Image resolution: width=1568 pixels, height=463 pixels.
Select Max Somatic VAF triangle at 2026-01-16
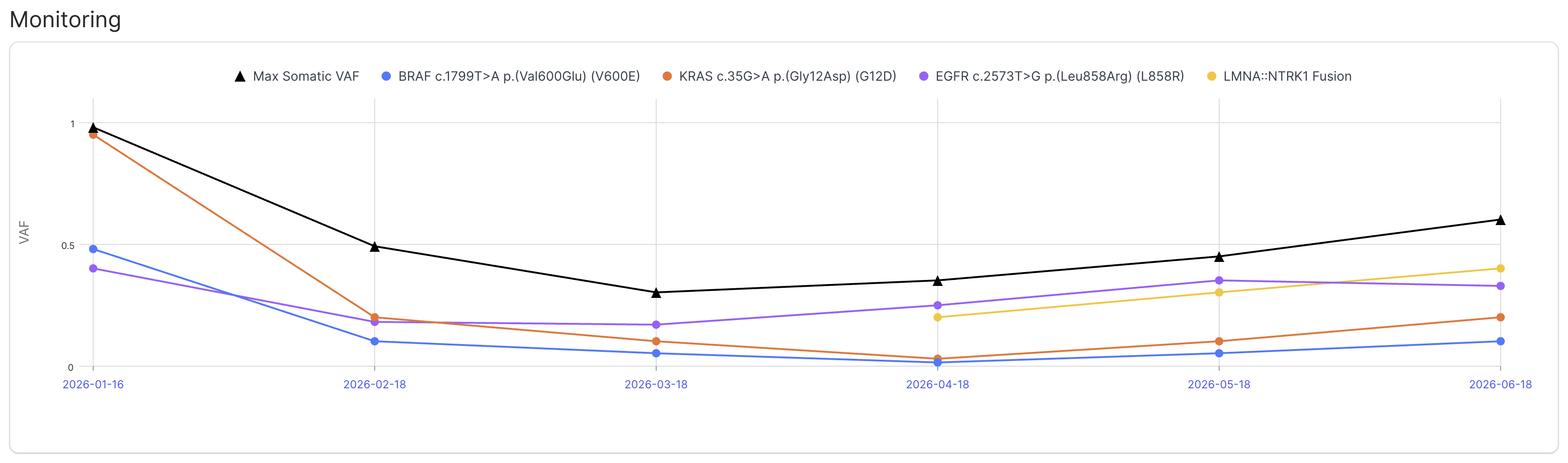[93, 128]
